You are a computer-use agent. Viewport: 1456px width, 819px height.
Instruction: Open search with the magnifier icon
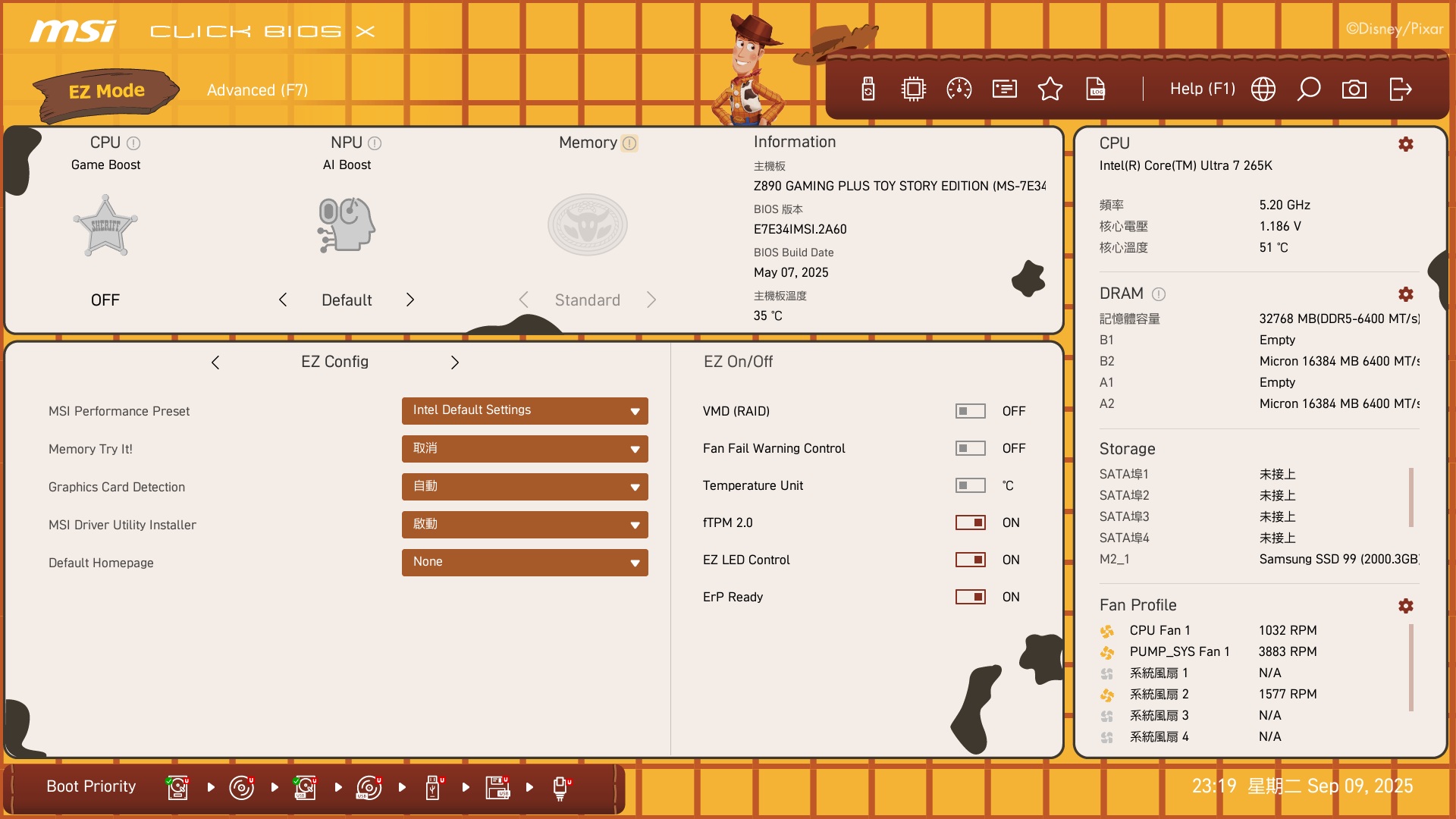(1309, 89)
